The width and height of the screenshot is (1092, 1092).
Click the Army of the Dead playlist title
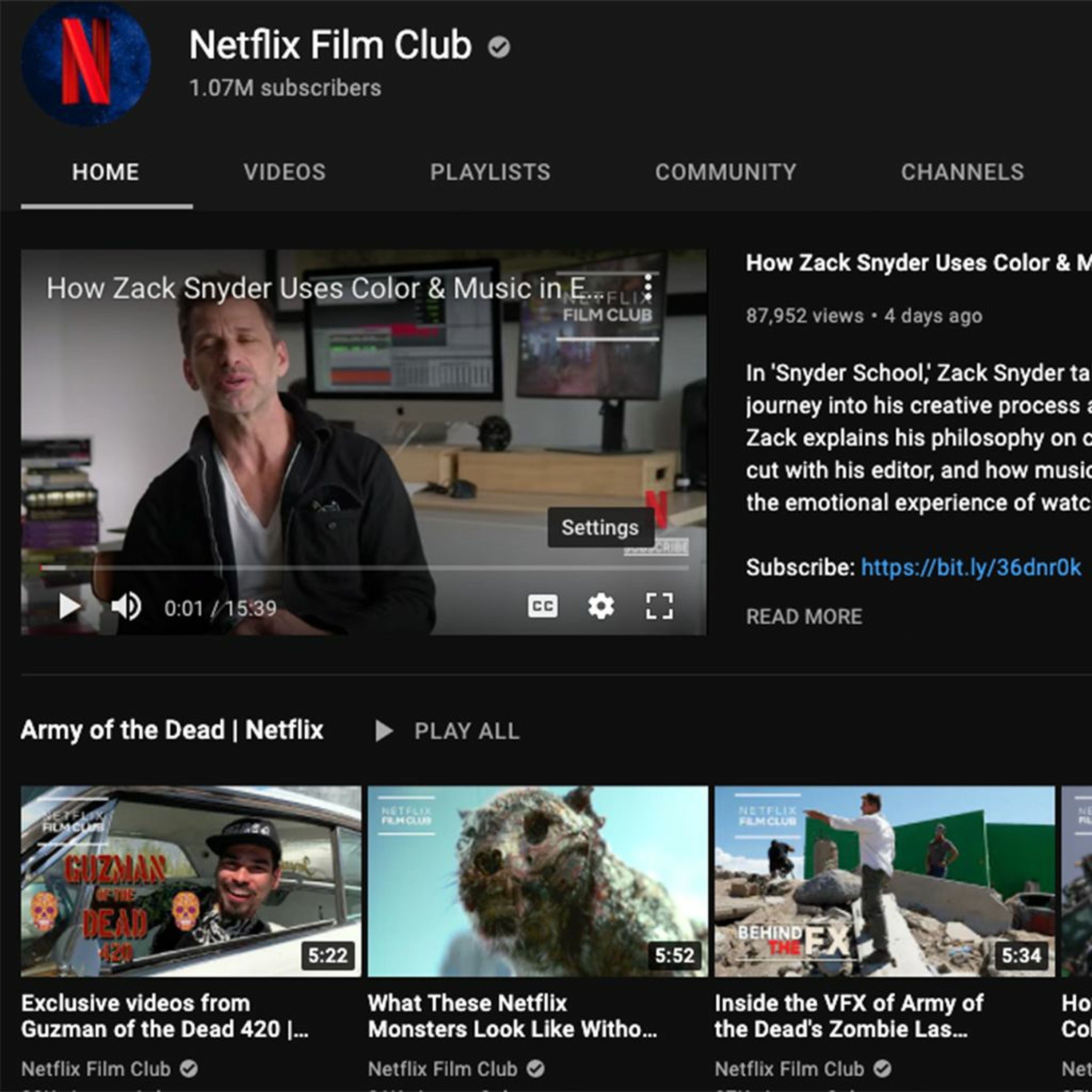pos(172,730)
